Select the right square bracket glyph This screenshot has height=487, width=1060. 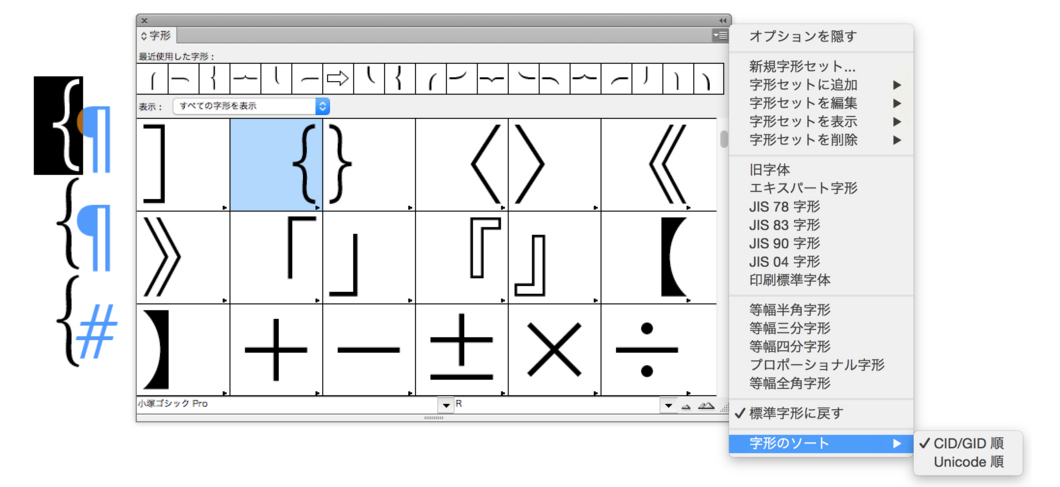pyautogui.click(x=183, y=164)
